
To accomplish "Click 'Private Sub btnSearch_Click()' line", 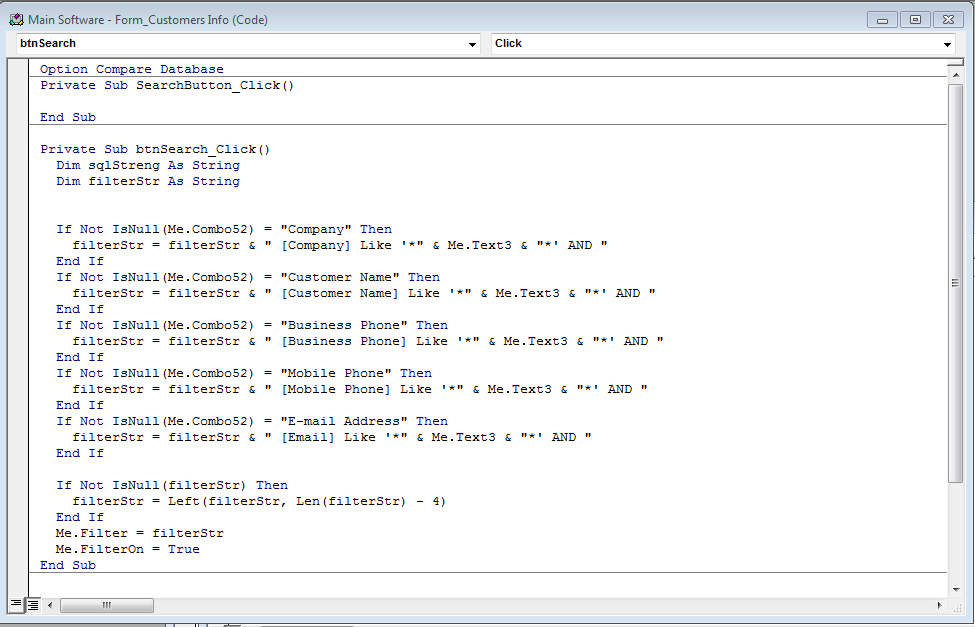I will (155, 149).
